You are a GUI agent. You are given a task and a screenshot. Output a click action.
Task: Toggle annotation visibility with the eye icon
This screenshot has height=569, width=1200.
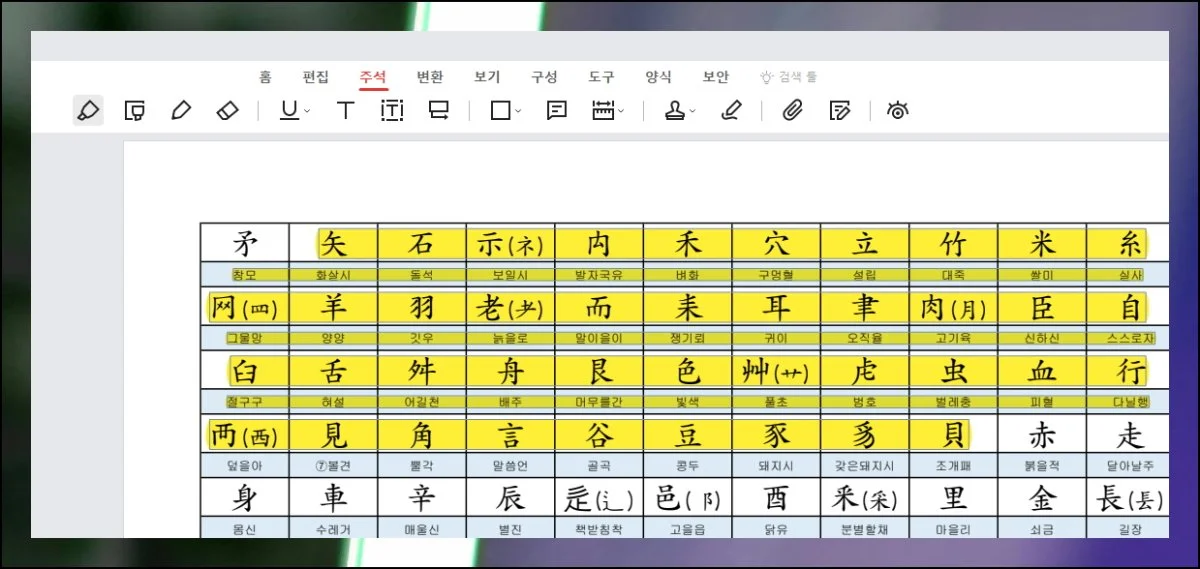898,111
